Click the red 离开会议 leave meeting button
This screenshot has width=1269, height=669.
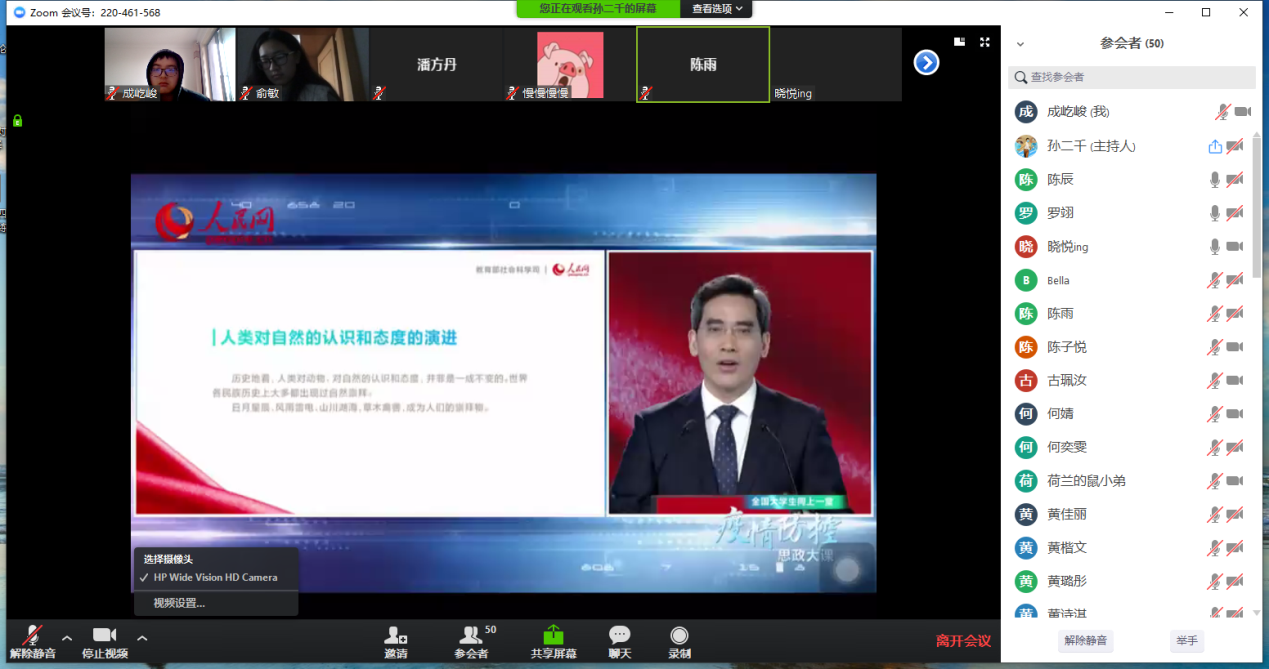pos(962,641)
